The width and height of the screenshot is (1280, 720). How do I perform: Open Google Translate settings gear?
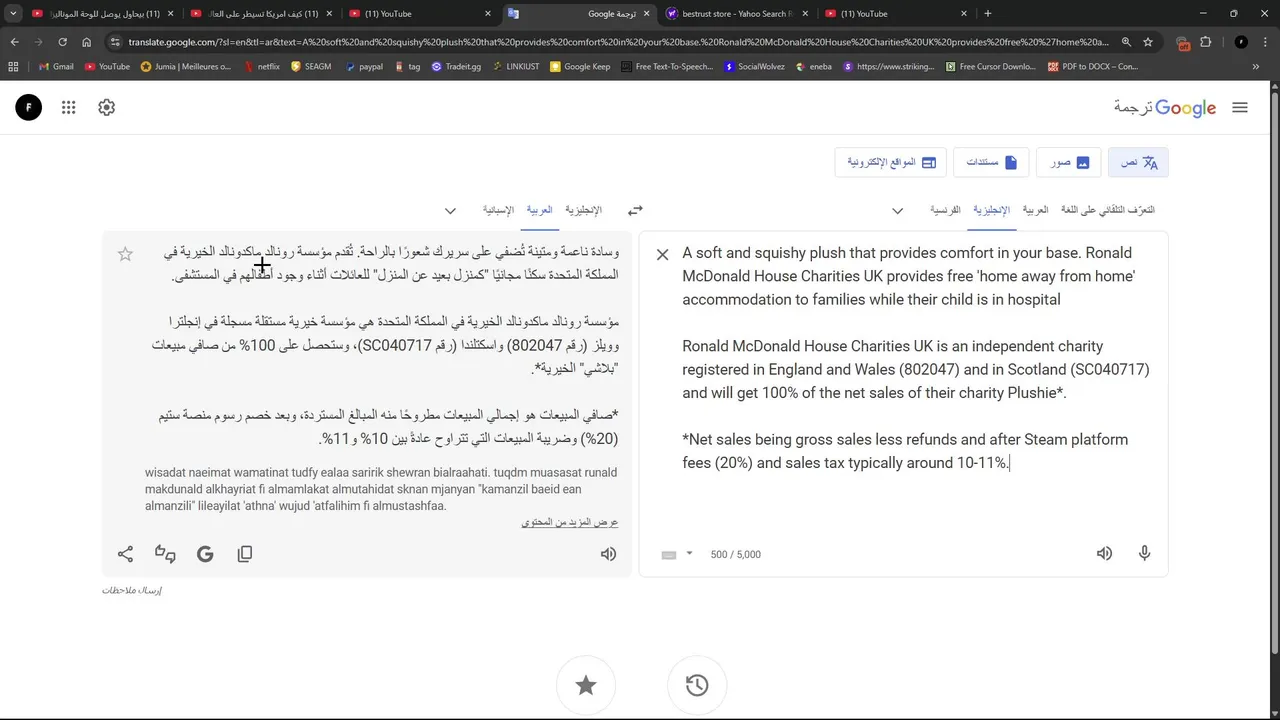[x=107, y=107]
